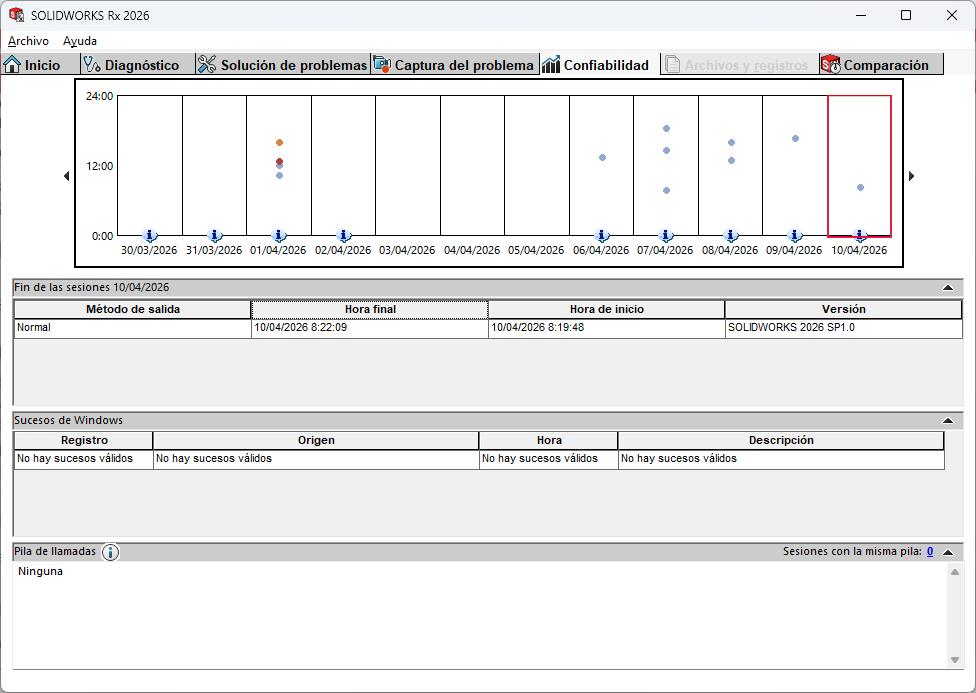Viewport: 976px width, 693px height.
Task: Open Solución de problemas tab
Action: click(x=283, y=65)
